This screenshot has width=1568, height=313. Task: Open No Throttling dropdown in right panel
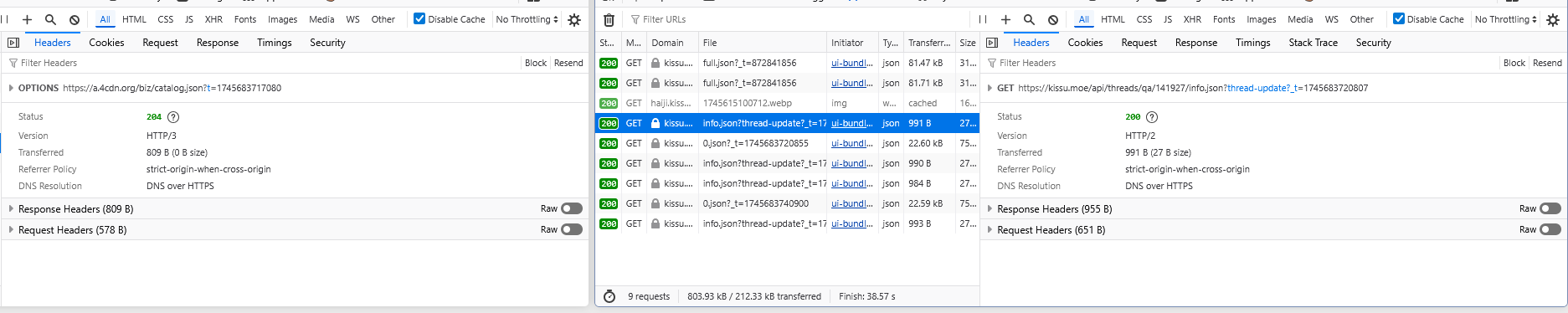(1505, 19)
